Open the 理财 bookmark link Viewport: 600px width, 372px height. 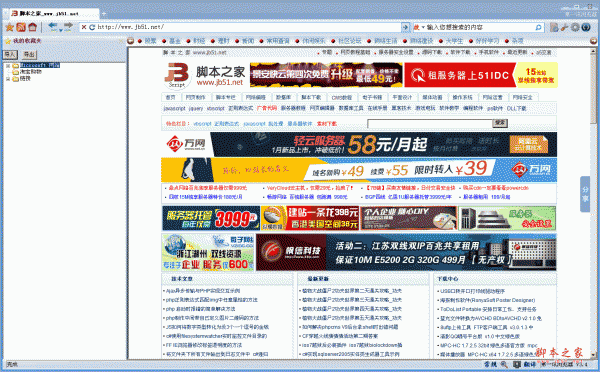223,41
